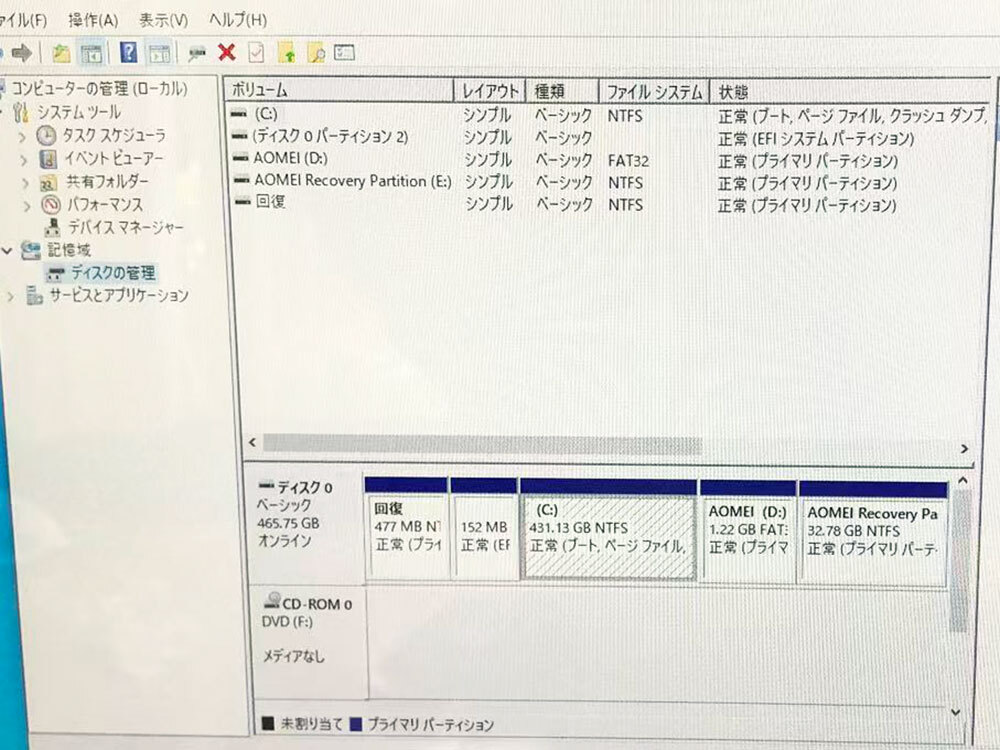Open the ヘルプ(H) menu
This screenshot has width=1000, height=750.
click(x=238, y=20)
